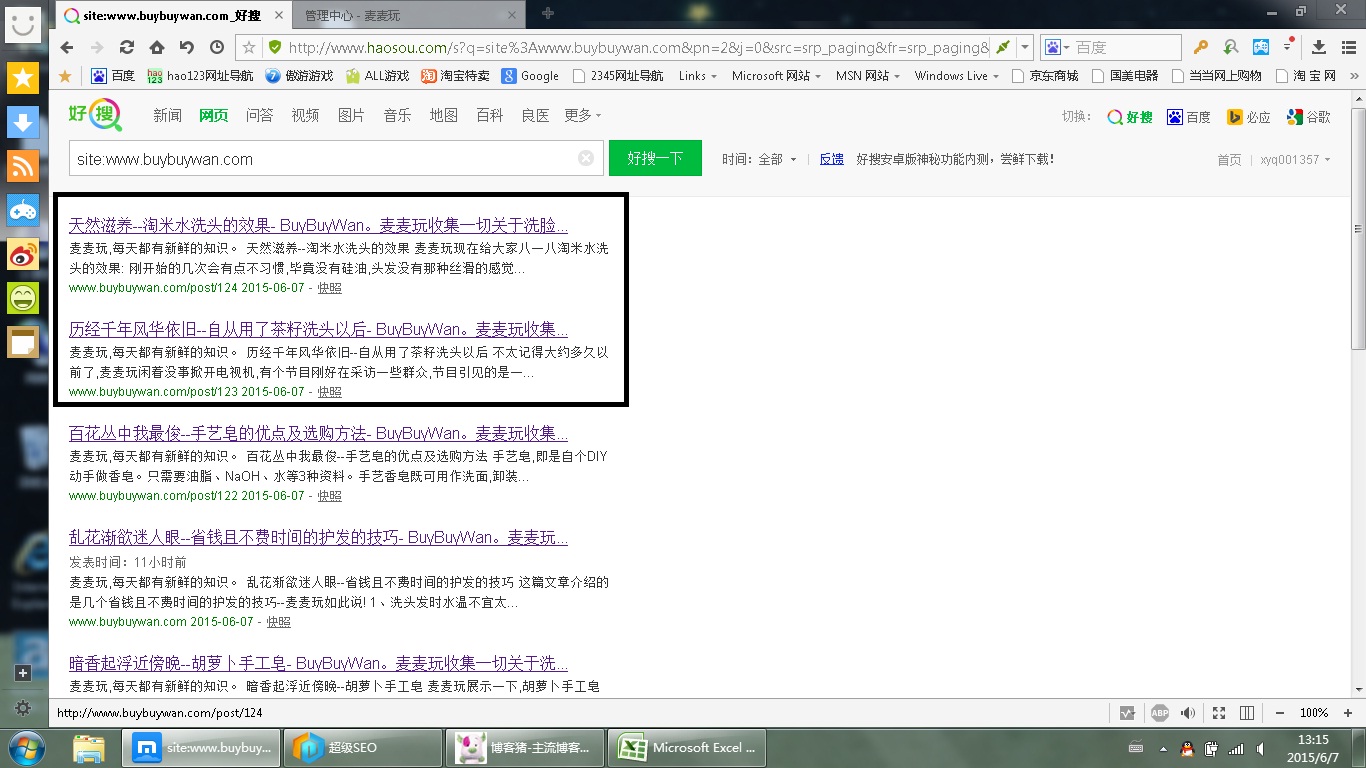Select the 图片 search category
This screenshot has height=768, width=1366.
pyautogui.click(x=351, y=116)
